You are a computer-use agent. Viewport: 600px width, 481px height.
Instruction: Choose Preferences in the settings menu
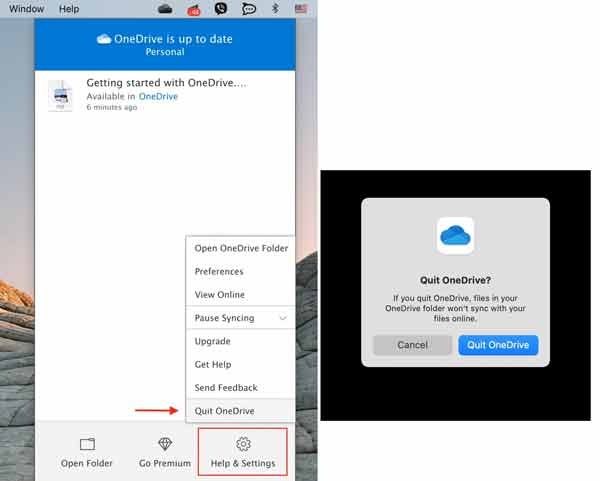point(241,271)
